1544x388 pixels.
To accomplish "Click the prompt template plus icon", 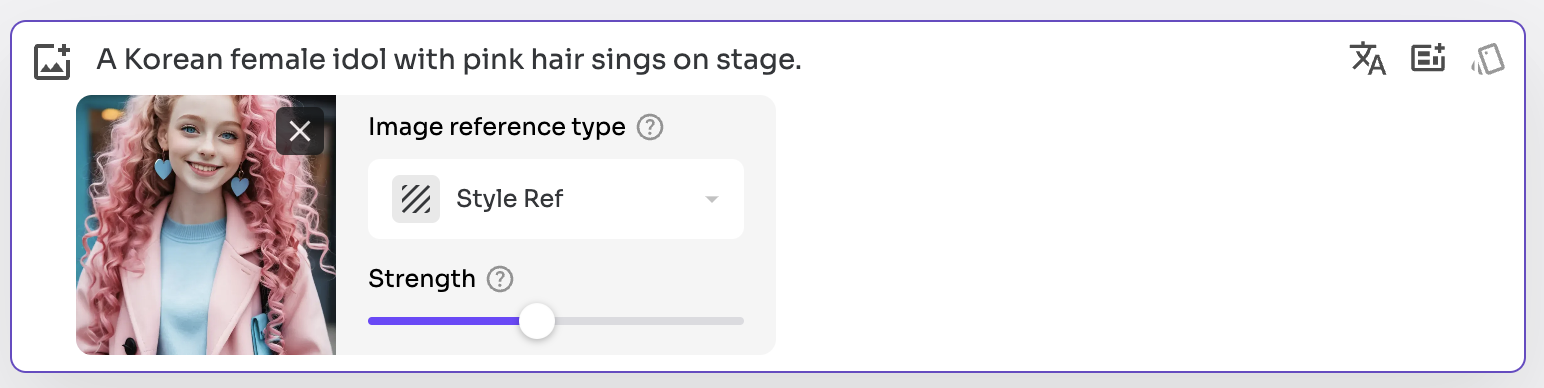I will 1428,59.
